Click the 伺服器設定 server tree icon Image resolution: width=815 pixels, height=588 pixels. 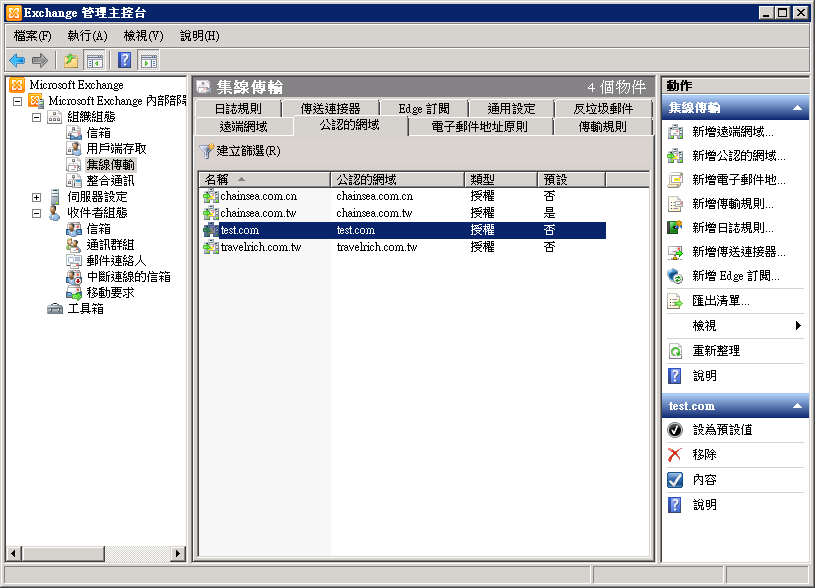(55, 197)
